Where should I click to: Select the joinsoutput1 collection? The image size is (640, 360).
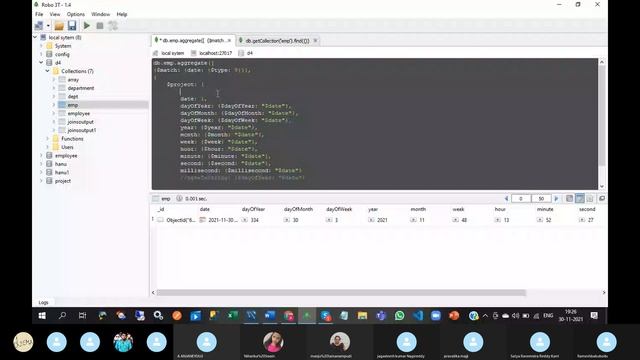tap(82, 130)
